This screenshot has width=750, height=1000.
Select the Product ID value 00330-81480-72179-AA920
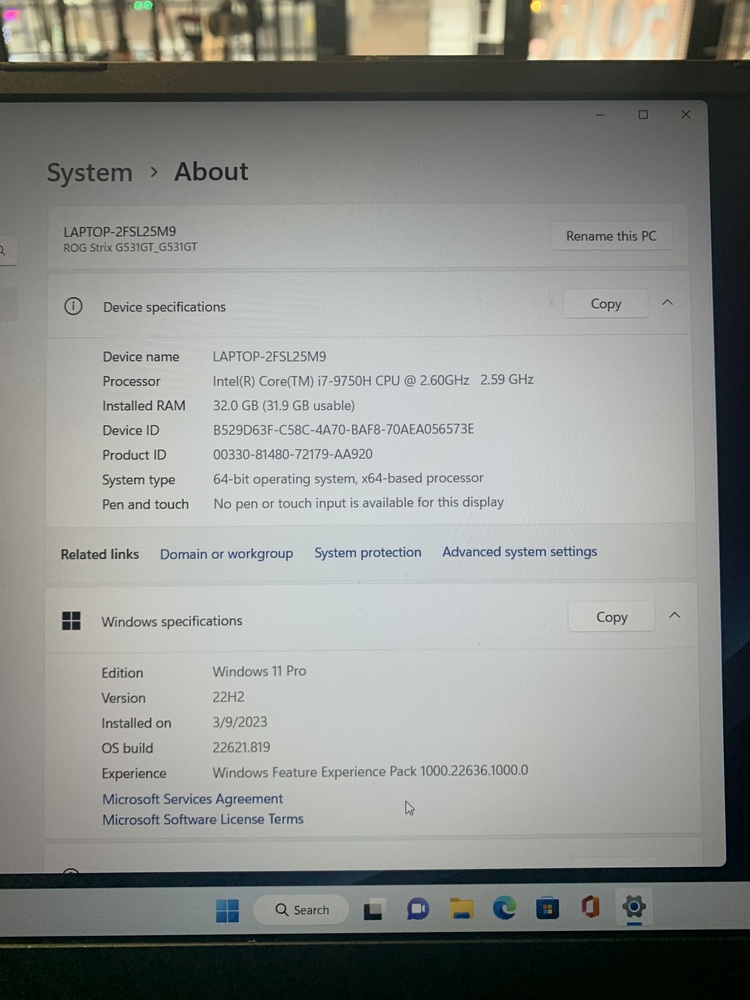pyautogui.click(x=293, y=454)
